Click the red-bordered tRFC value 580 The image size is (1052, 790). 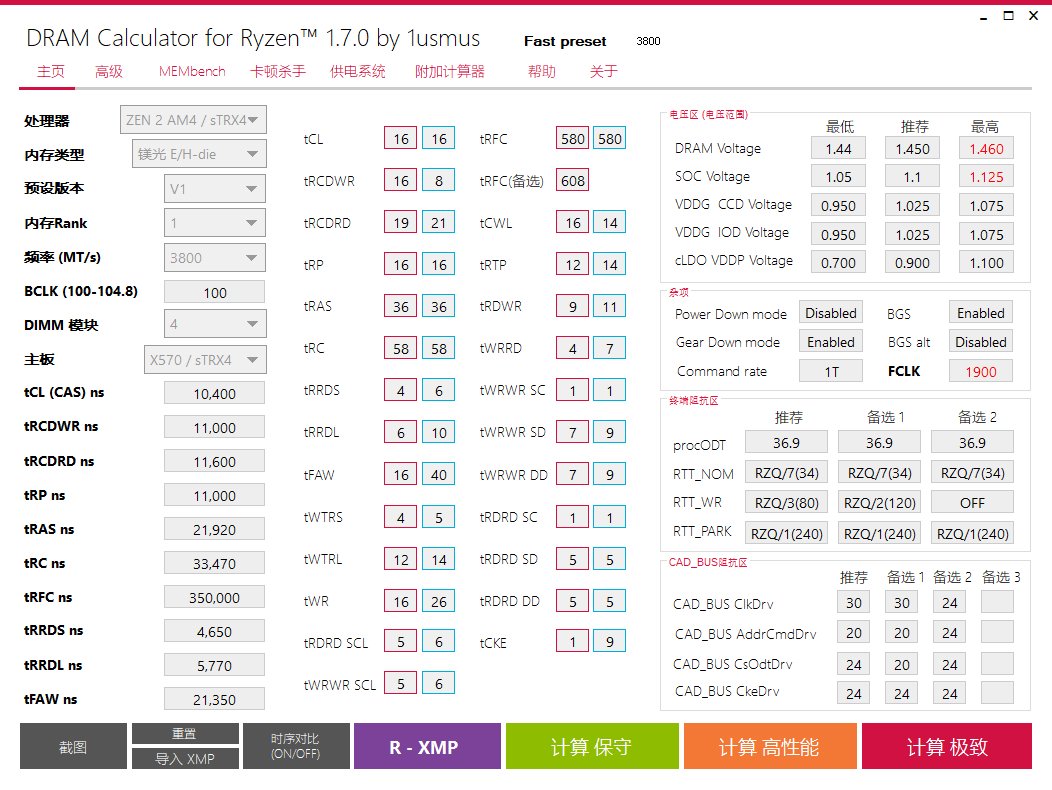[x=572, y=138]
